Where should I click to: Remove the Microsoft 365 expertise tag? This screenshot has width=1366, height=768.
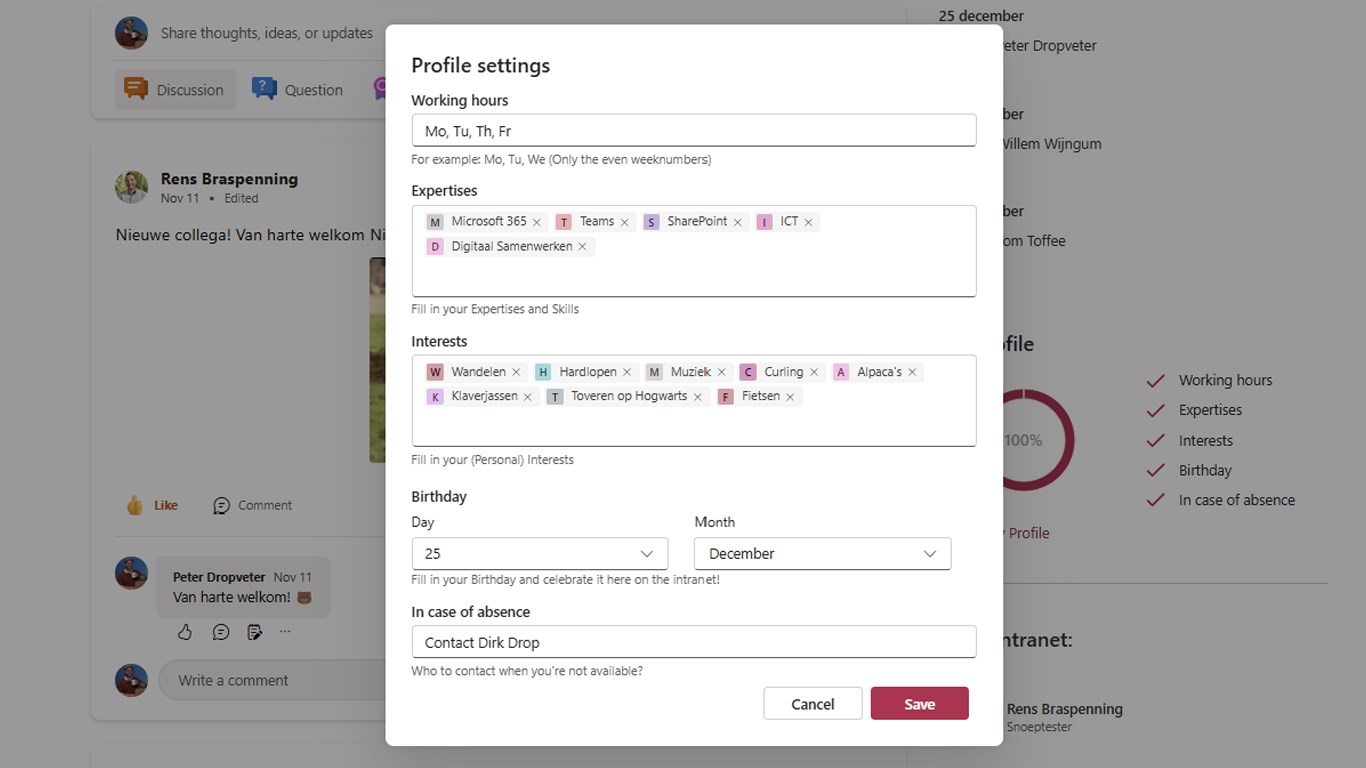coord(537,222)
